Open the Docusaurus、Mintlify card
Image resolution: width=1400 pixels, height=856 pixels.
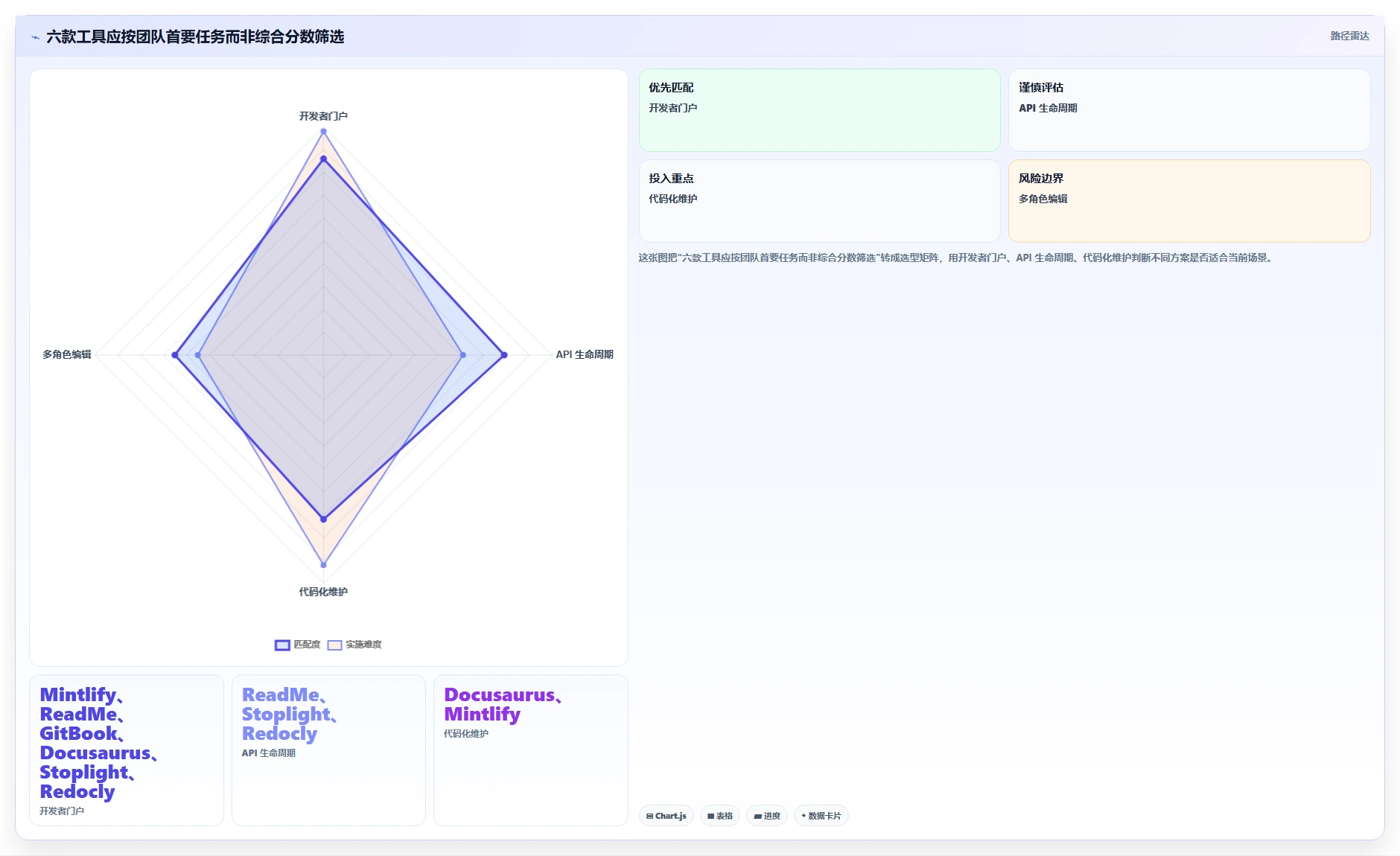coord(531,750)
